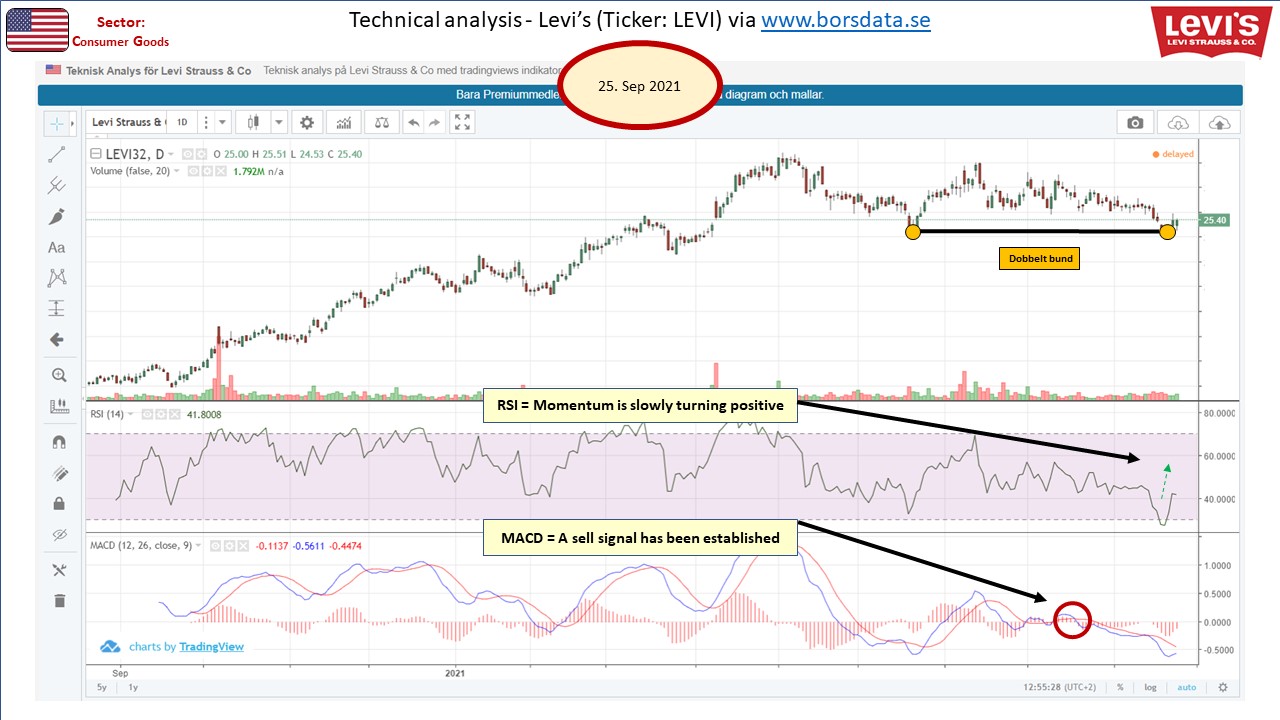Collapse the LEVI32 legend box

96,154
